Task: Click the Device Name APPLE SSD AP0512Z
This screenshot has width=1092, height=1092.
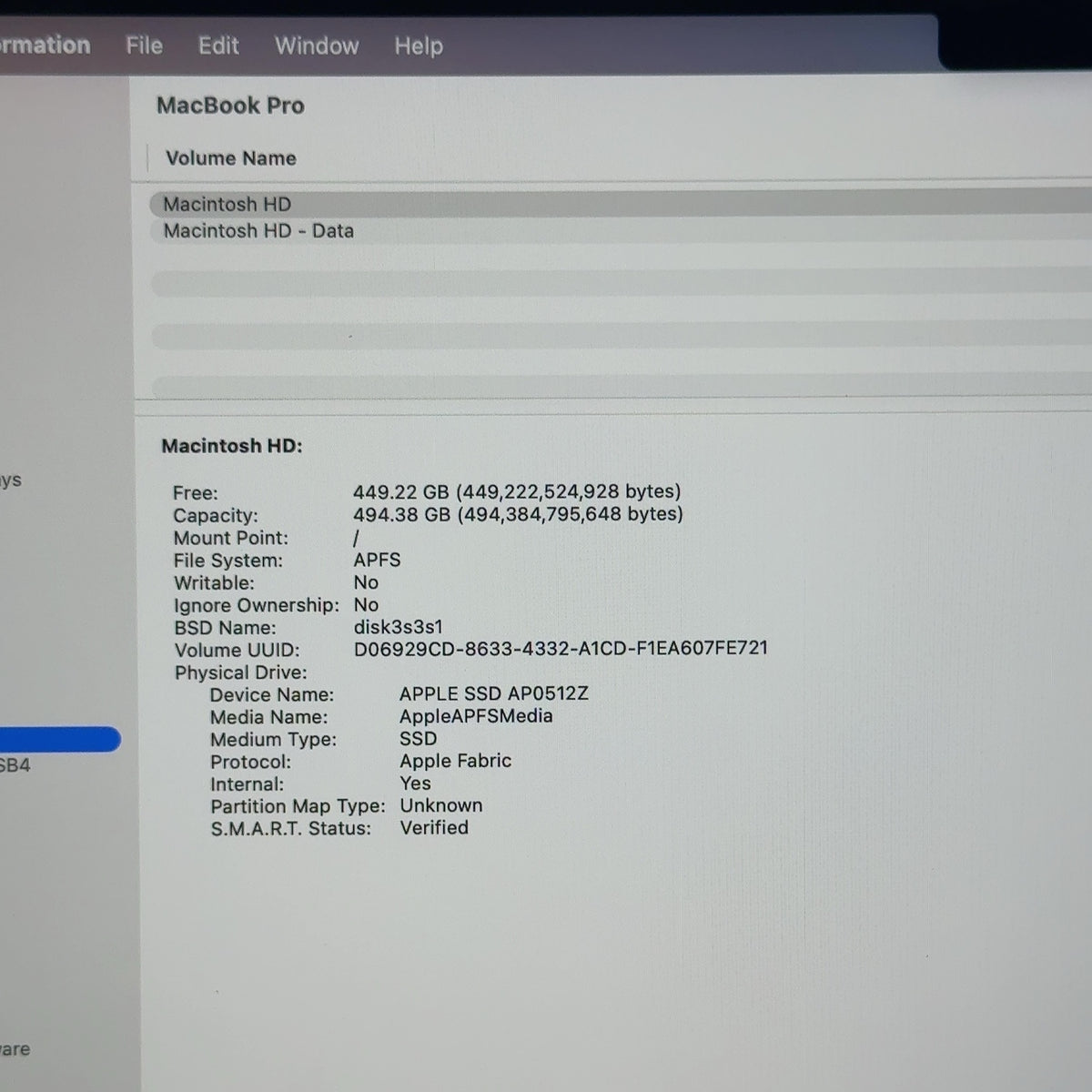Action: point(494,693)
